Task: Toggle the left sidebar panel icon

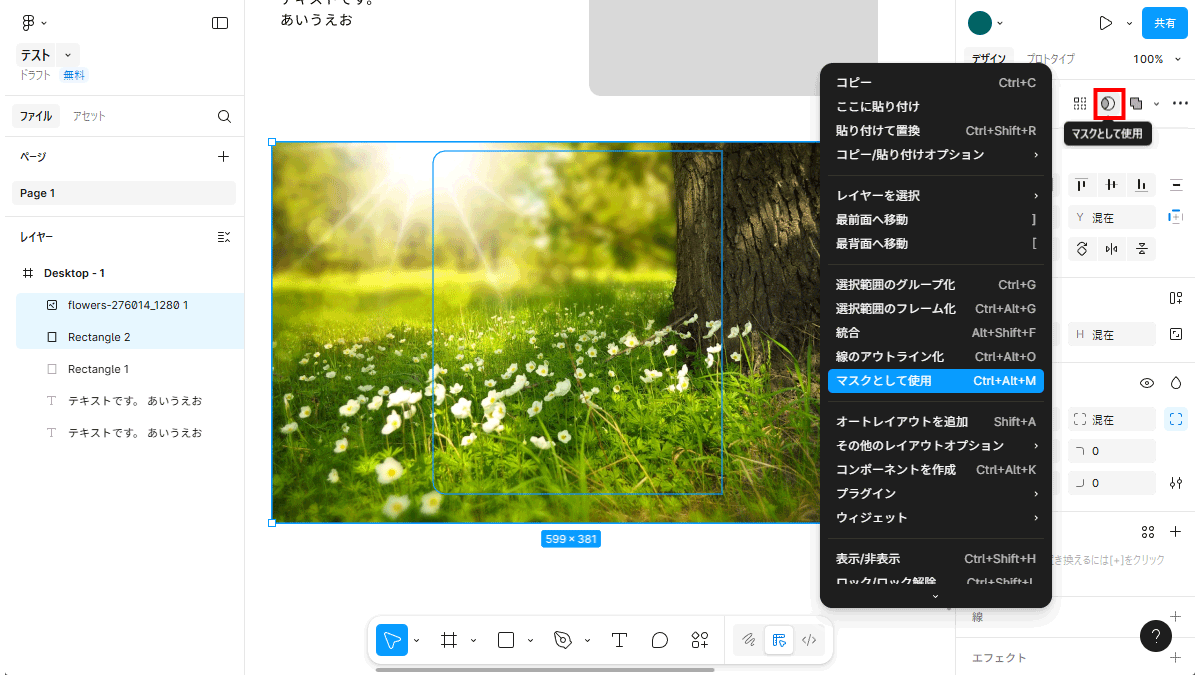Action: coord(220,23)
